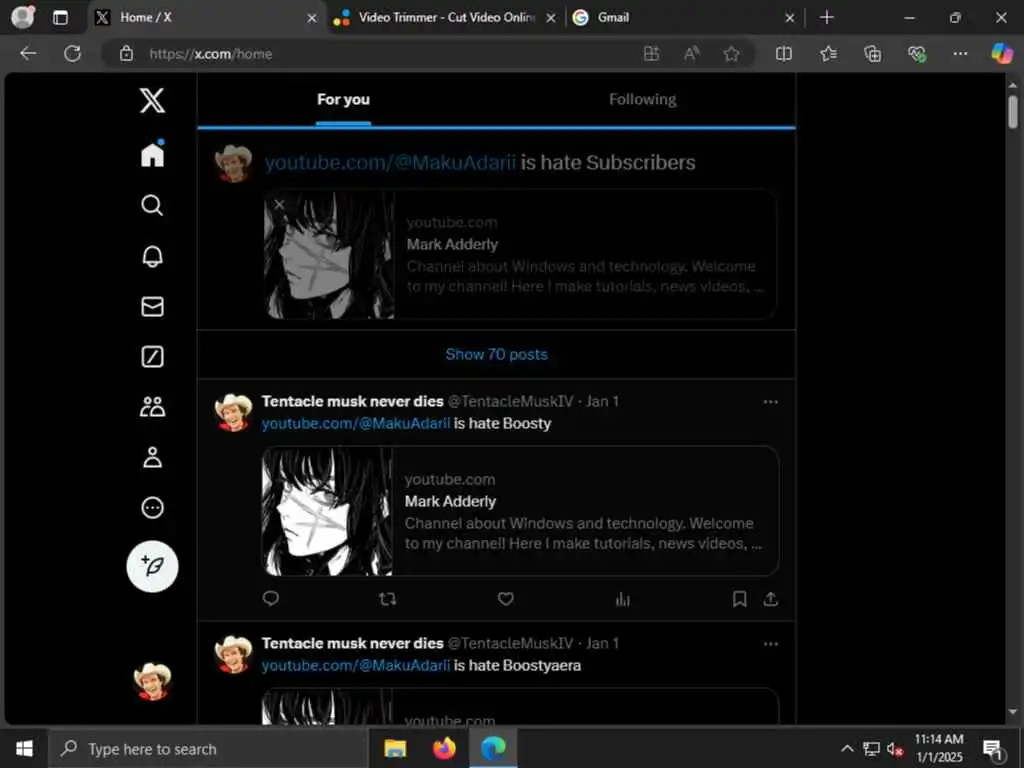1024x768 pixels.
Task: Open the Action Center notifications icon
Action: tap(993, 749)
